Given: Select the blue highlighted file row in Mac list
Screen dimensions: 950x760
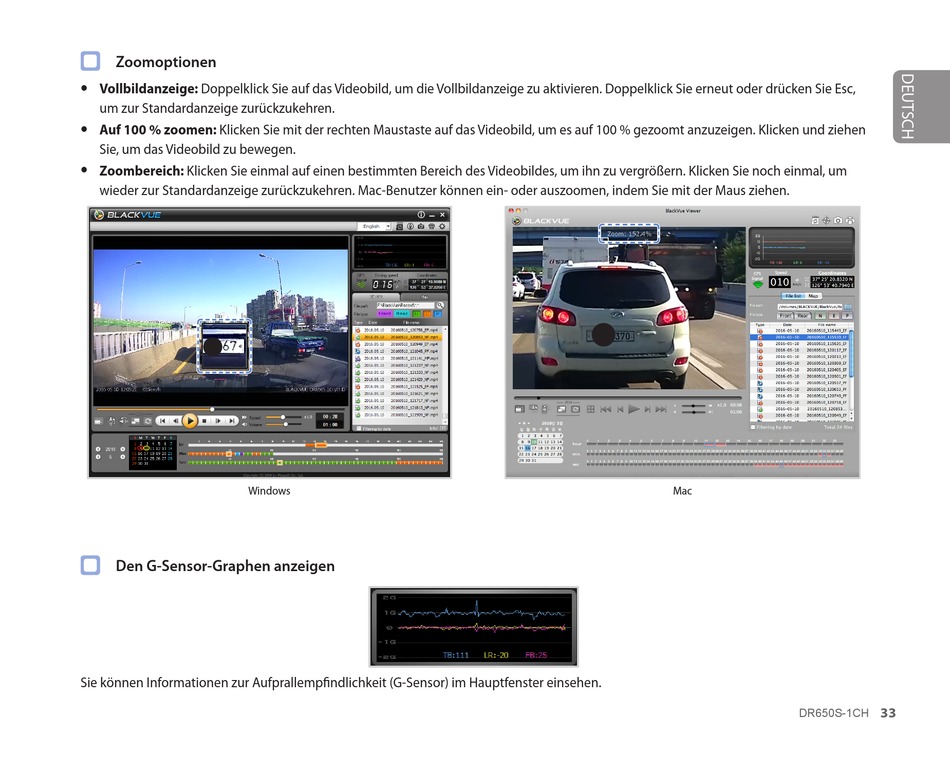Looking at the screenshot, I should click(x=800, y=337).
